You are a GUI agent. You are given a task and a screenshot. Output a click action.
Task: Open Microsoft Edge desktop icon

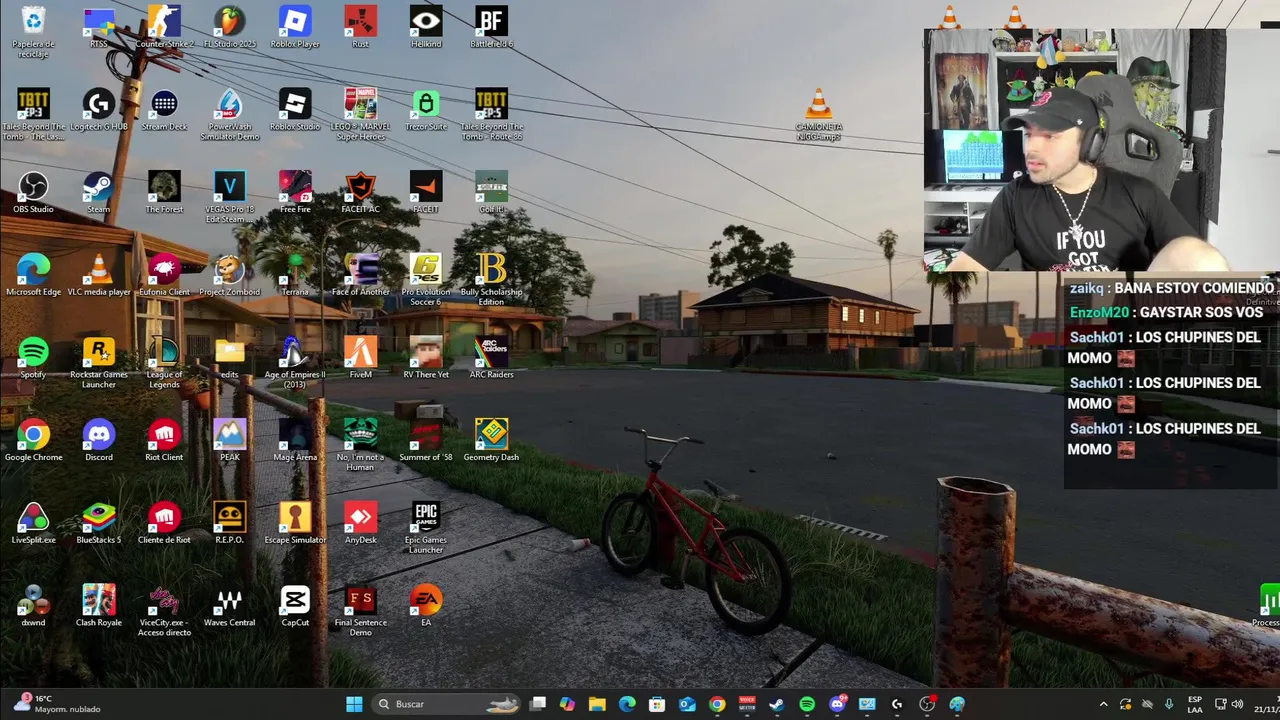(33, 276)
